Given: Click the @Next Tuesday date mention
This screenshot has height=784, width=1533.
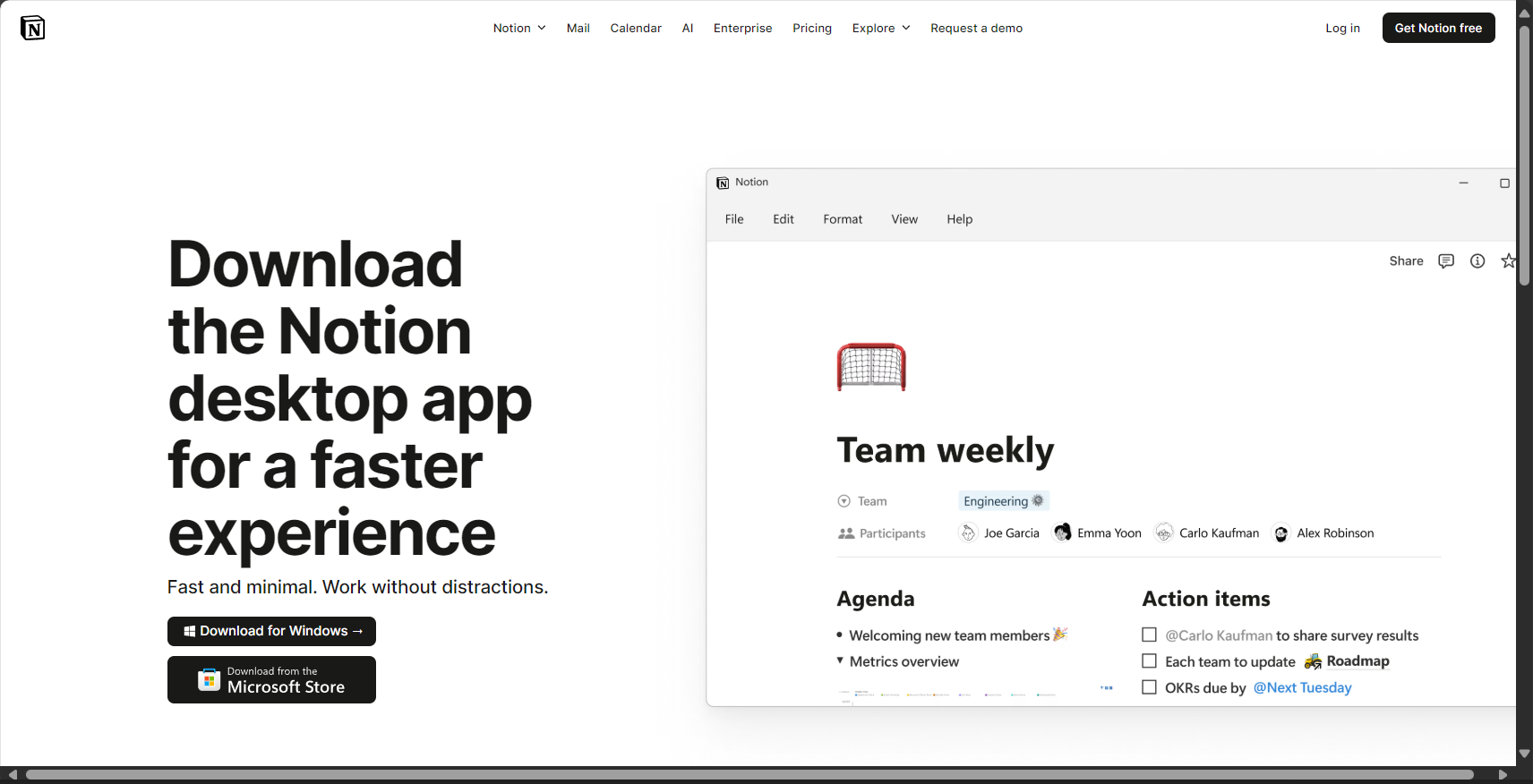Looking at the screenshot, I should tap(1302, 687).
